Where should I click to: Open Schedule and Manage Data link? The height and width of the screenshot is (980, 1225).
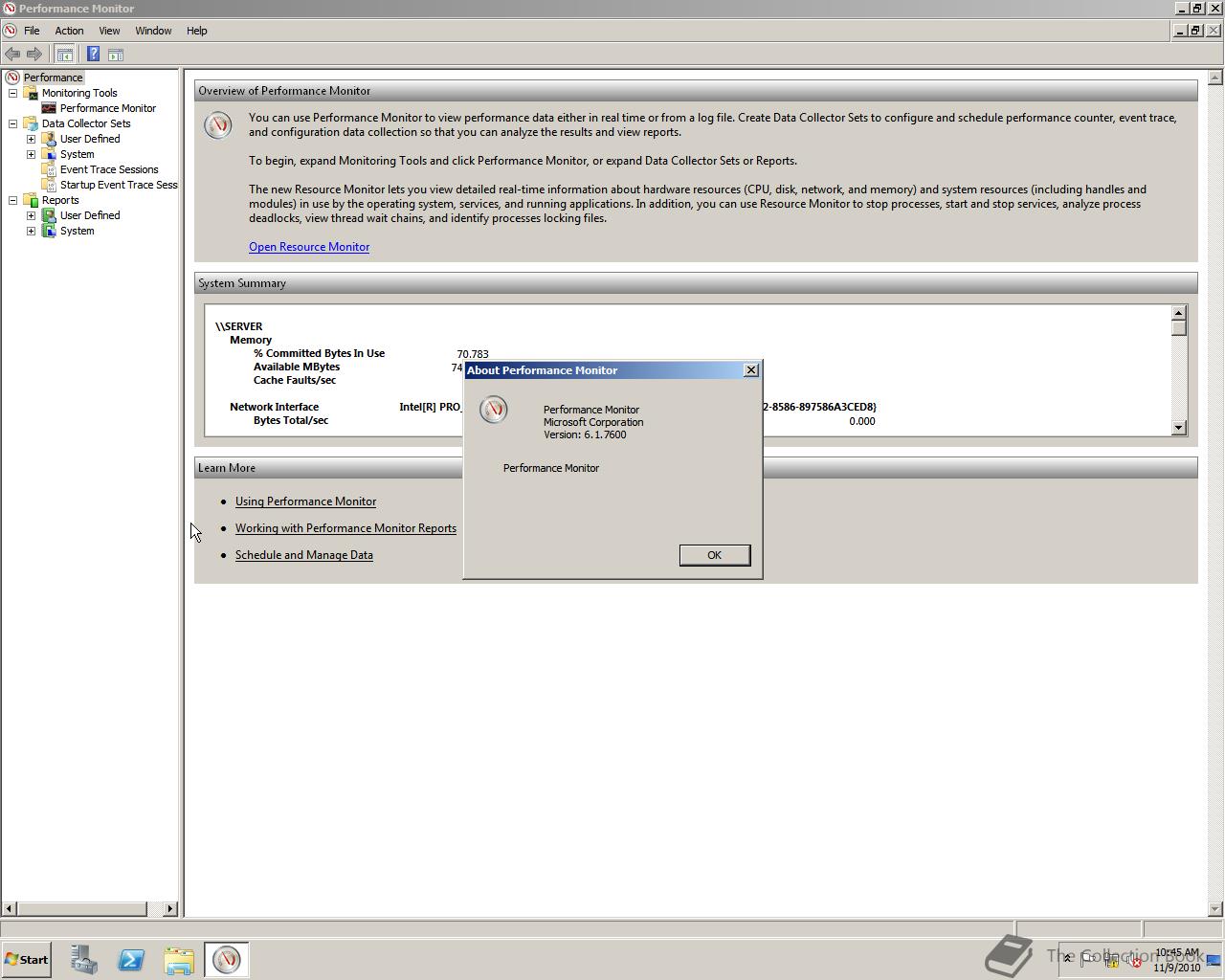304,555
